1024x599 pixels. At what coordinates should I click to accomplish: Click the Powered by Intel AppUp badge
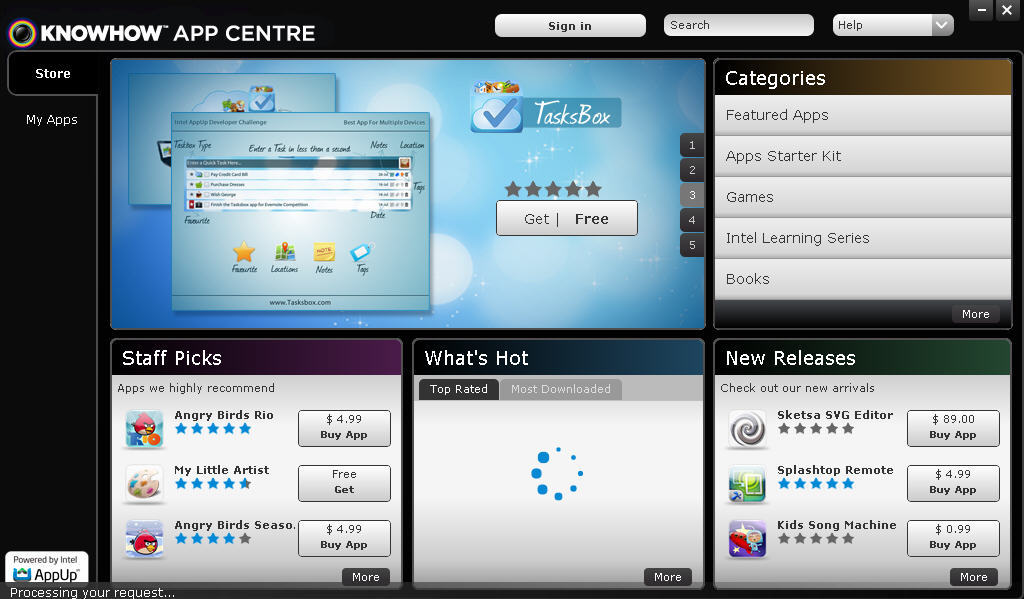click(x=46, y=566)
